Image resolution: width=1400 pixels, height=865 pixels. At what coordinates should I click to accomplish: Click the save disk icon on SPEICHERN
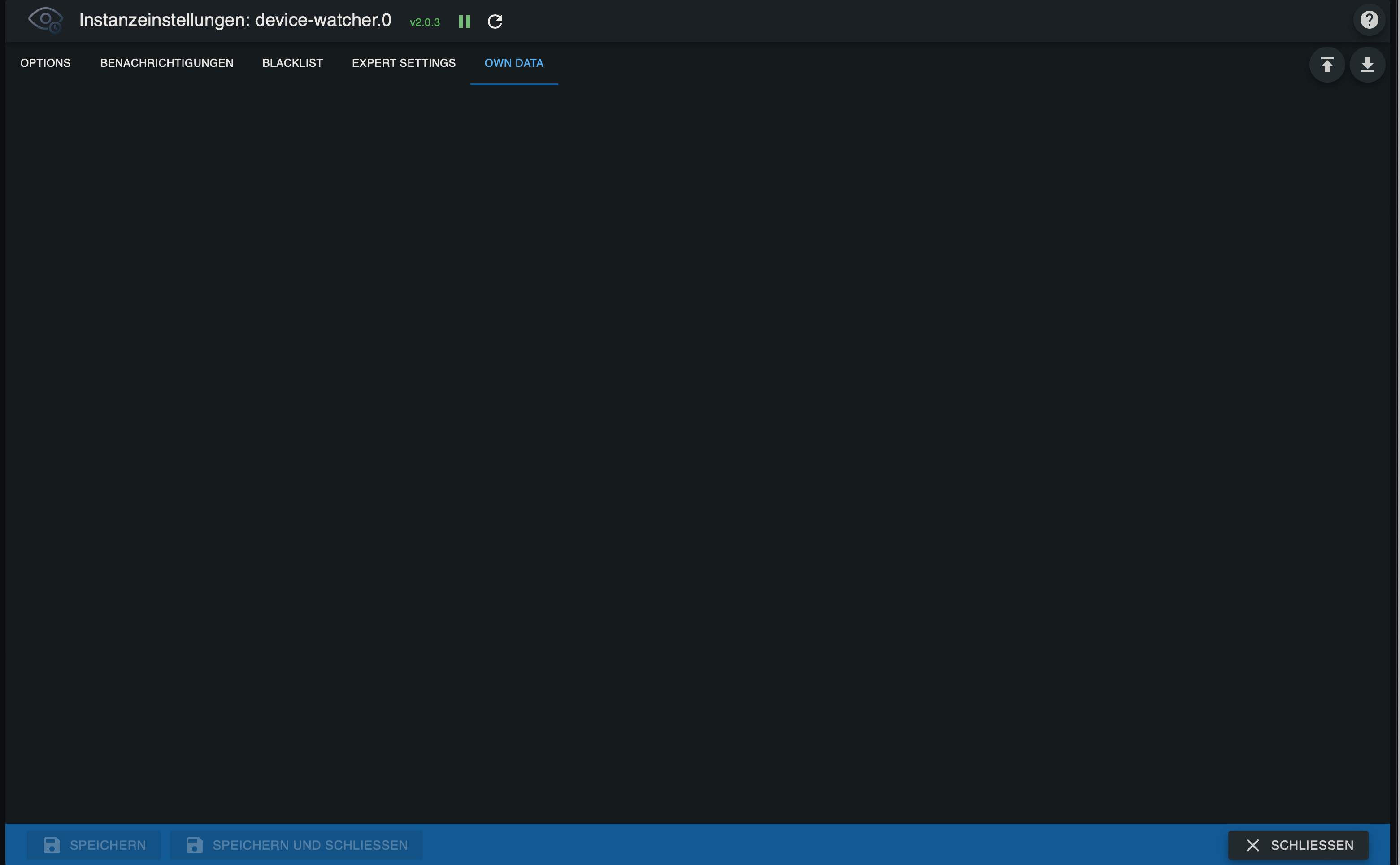coord(52,844)
